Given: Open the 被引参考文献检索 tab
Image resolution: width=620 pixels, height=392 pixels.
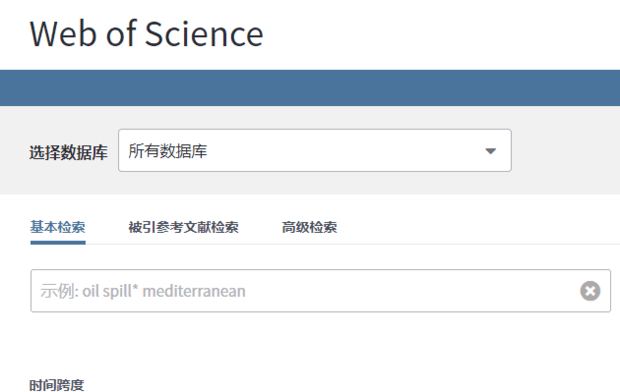Looking at the screenshot, I should [183, 227].
